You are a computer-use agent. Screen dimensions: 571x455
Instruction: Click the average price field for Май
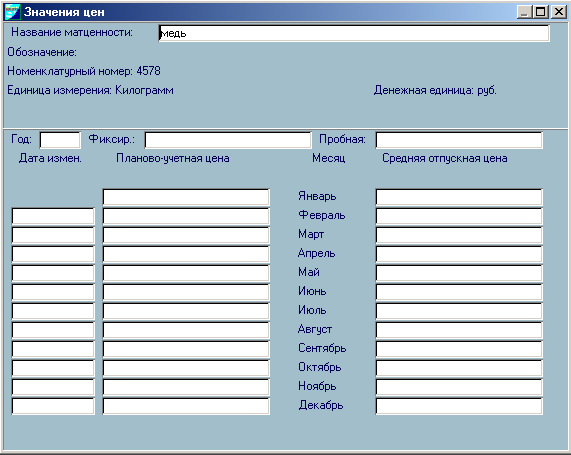point(459,273)
